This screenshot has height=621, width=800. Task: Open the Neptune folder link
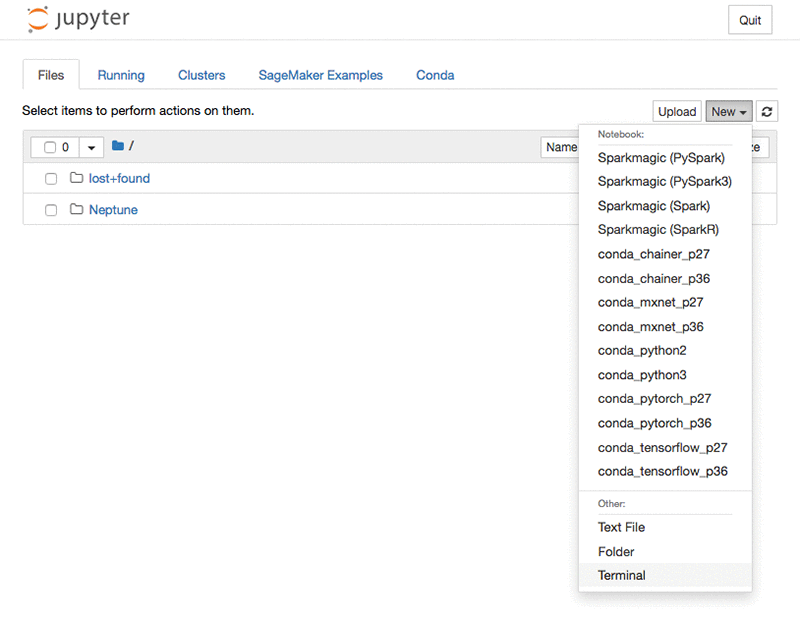tap(113, 210)
